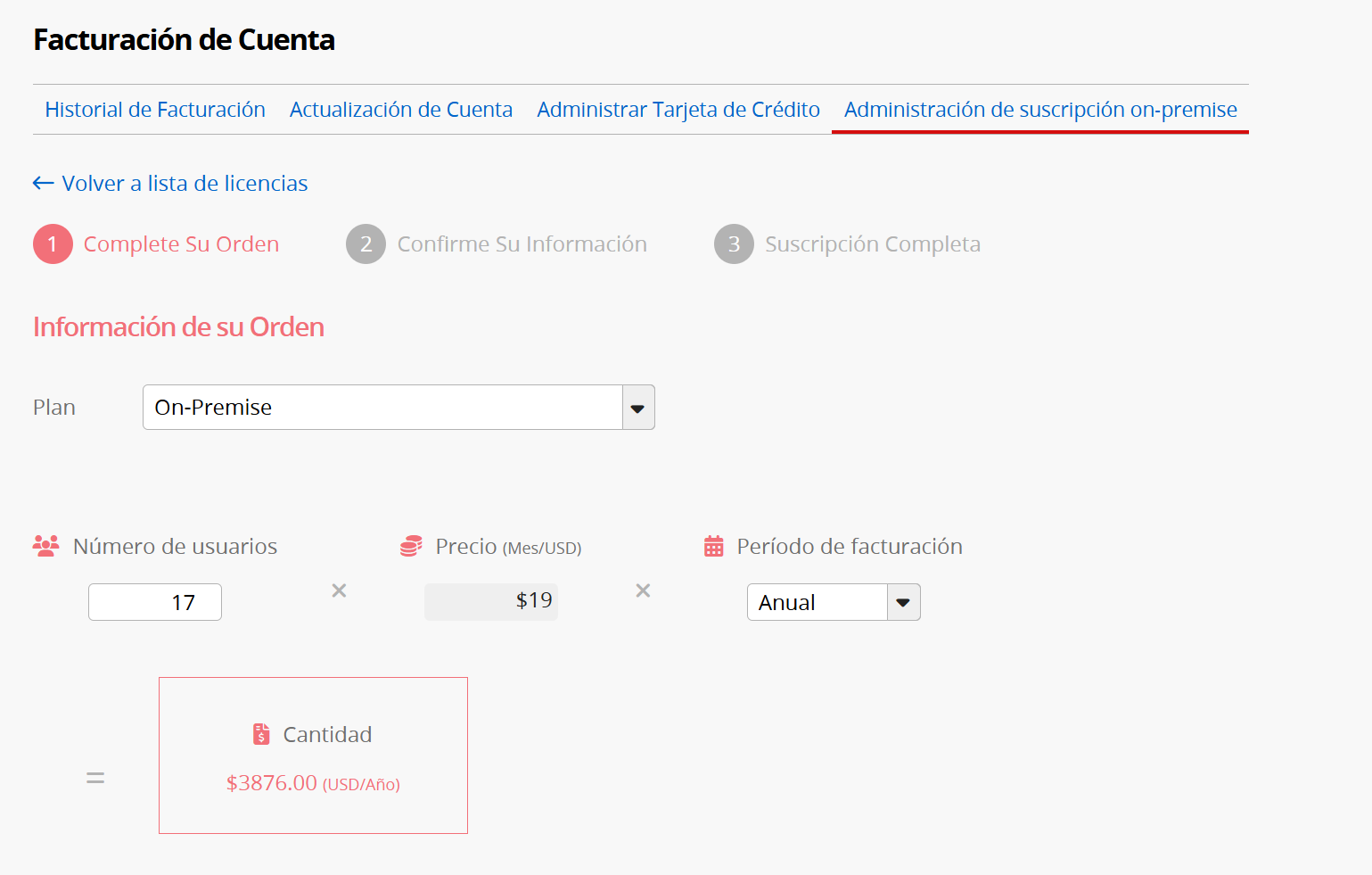Click the coins price icon
The width and height of the screenshot is (1372, 875).
point(411,546)
